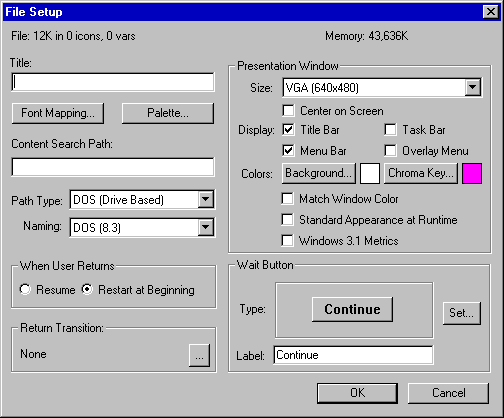Image resolution: width=504 pixels, height=418 pixels.
Task: Open the Return Transition ellipsis button
Action: click(x=199, y=355)
